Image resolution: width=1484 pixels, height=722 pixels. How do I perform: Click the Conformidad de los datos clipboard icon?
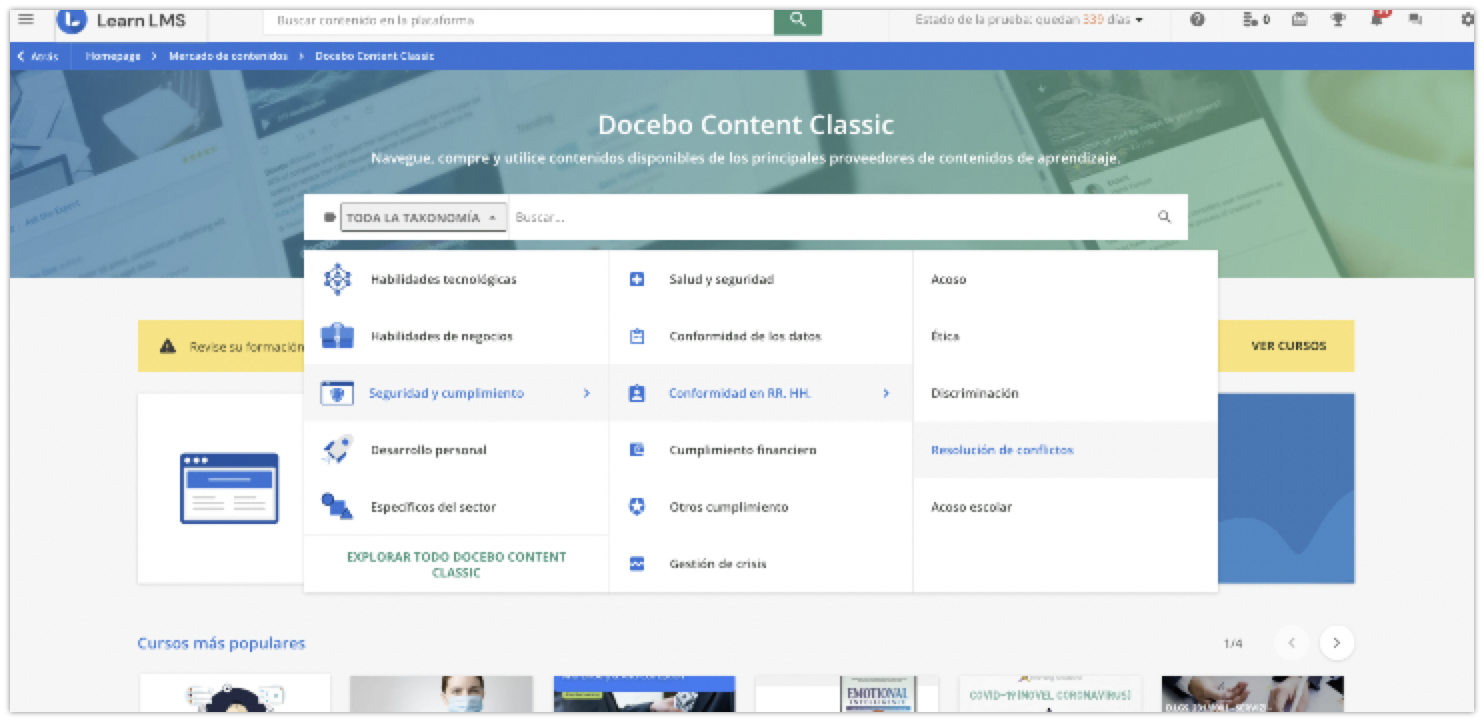[x=637, y=337]
